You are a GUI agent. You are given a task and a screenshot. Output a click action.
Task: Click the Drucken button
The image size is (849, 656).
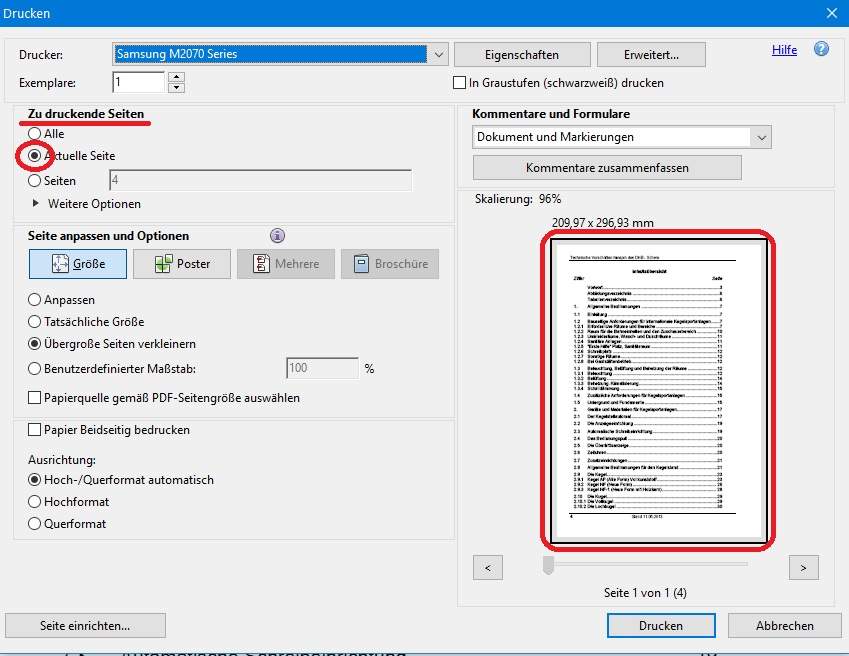point(659,625)
